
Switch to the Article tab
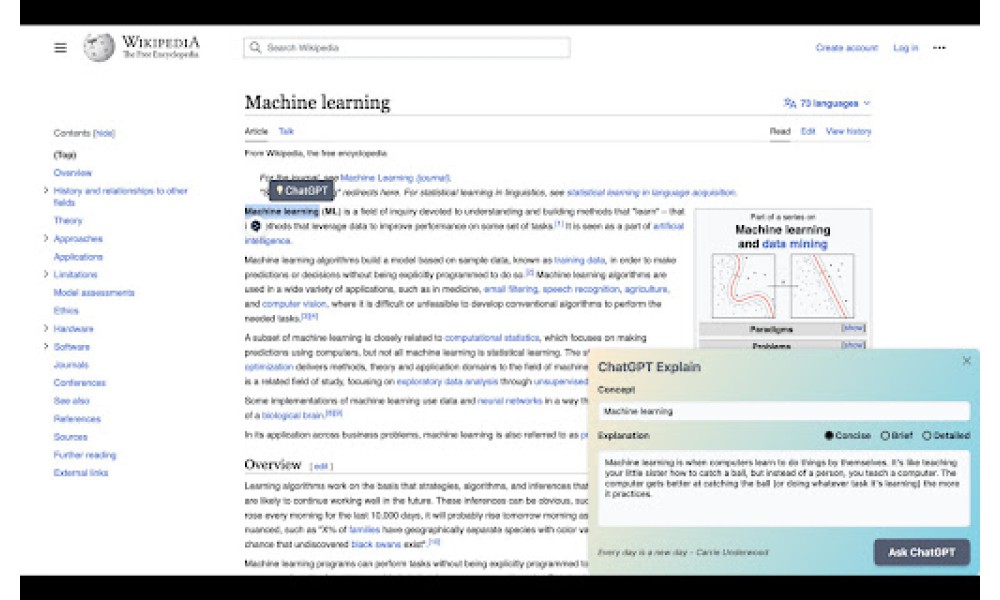point(256,131)
